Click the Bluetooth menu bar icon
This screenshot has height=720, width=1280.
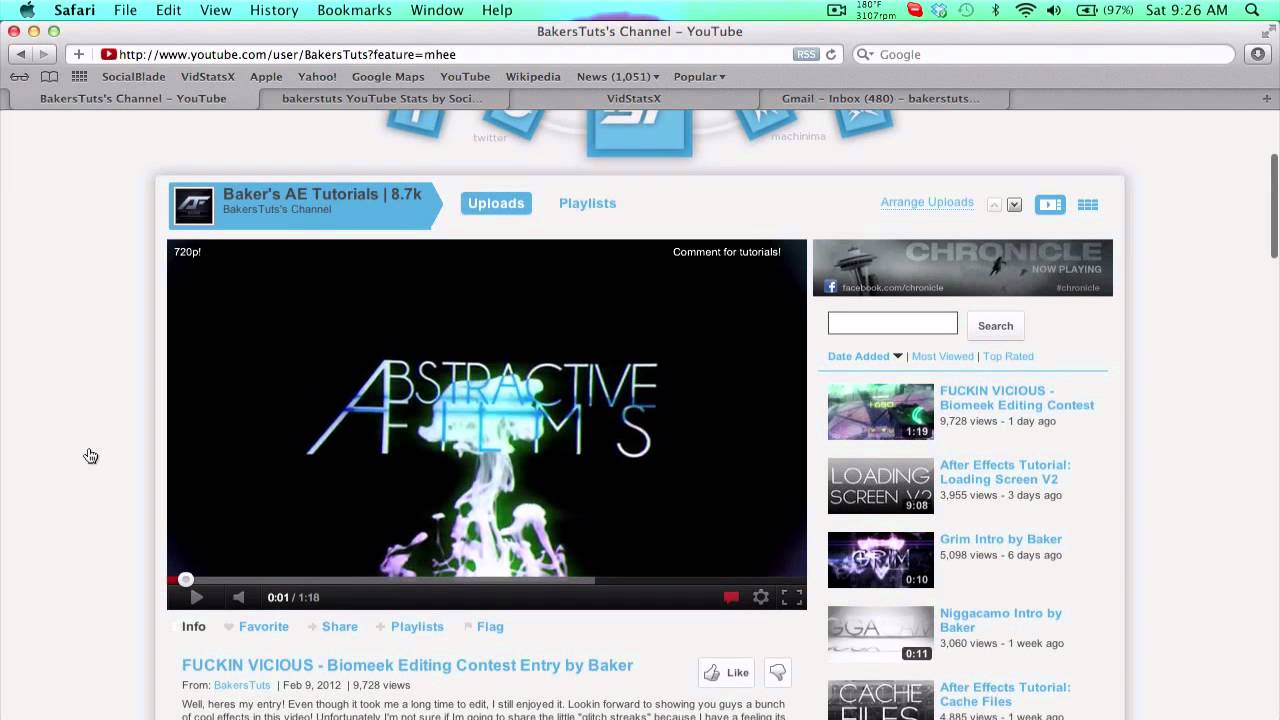point(995,10)
